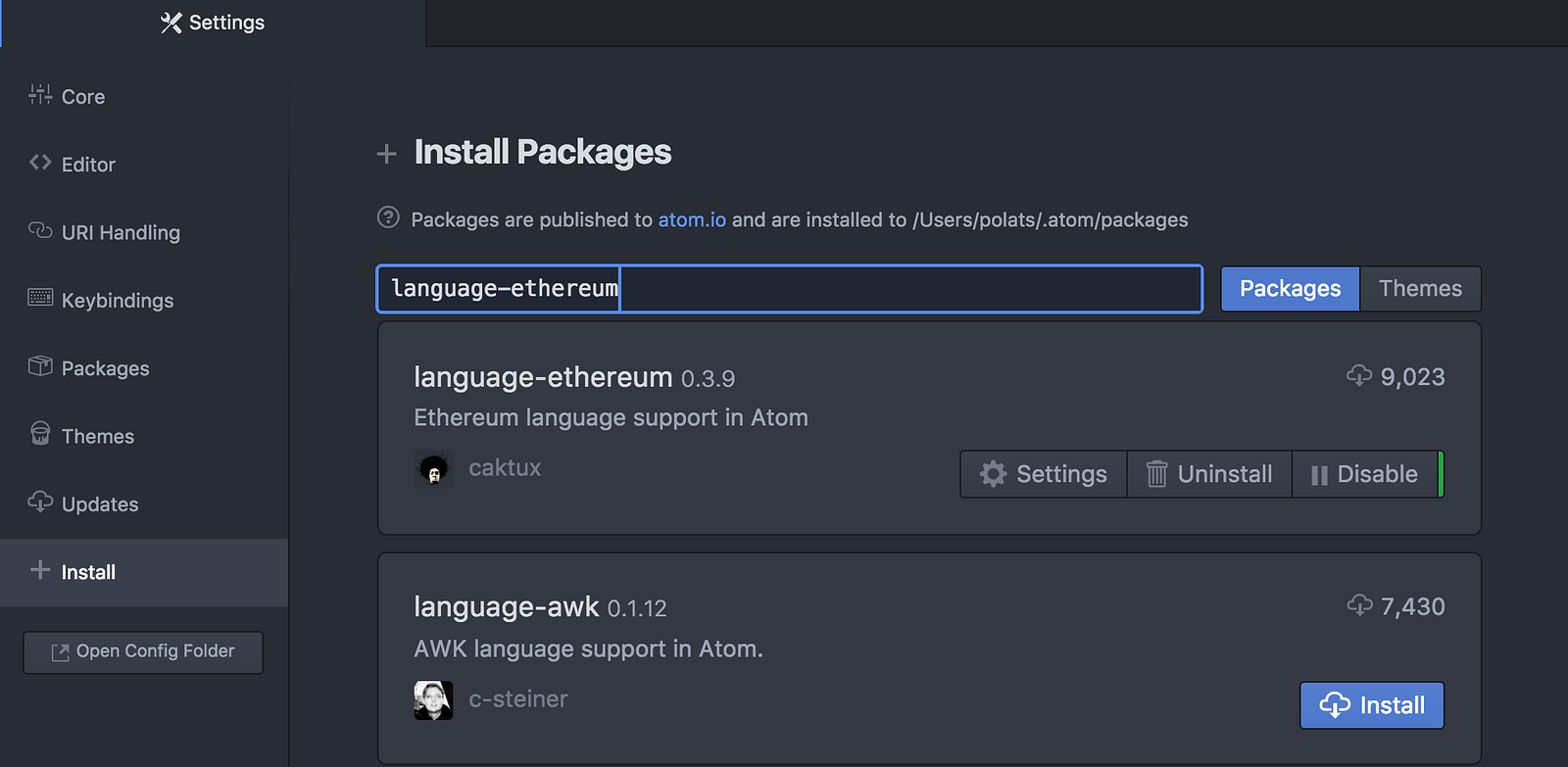Screen dimensions: 1568x767
Task: Disable the language-ethereum package
Action: (x=1365, y=474)
